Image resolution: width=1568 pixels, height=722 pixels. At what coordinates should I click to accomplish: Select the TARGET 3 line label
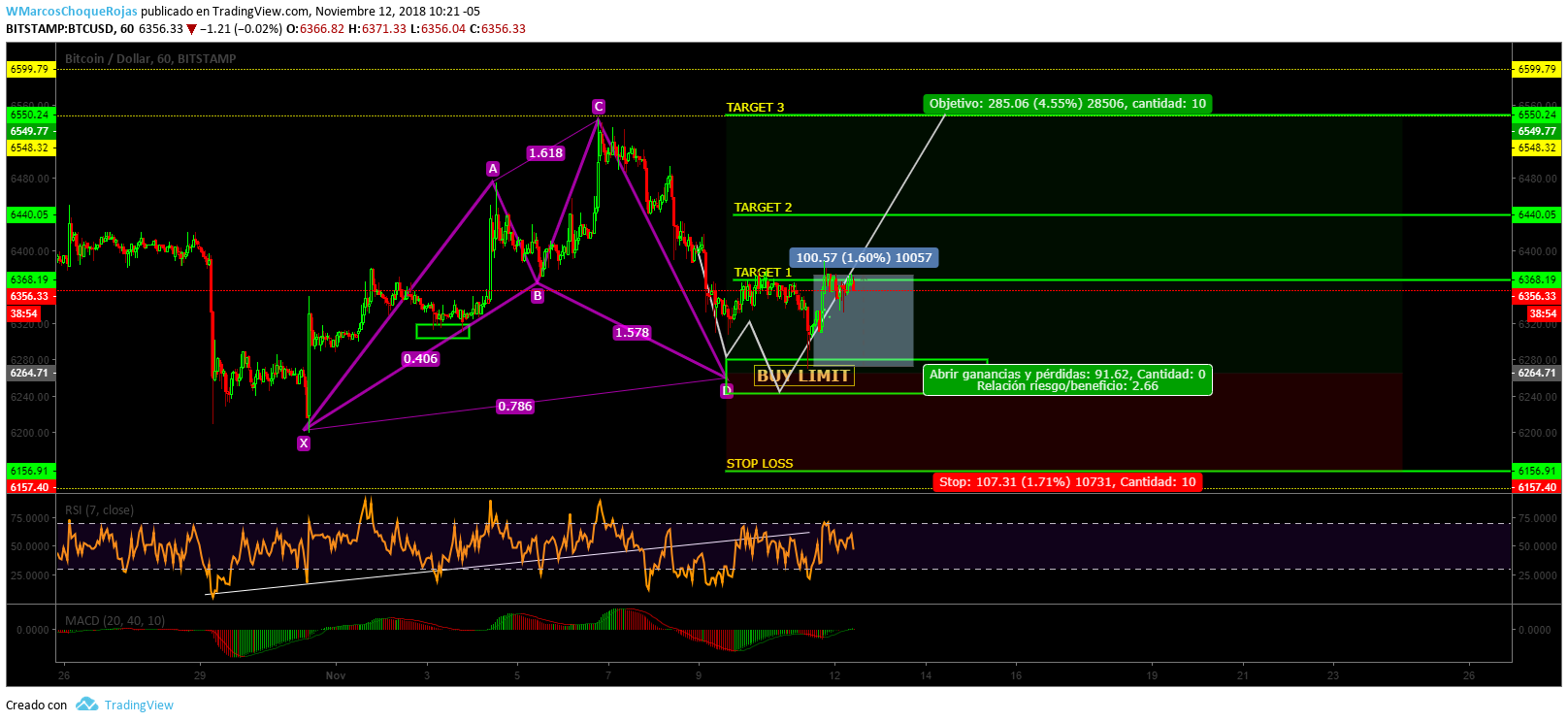pyautogui.click(x=755, y=108)
